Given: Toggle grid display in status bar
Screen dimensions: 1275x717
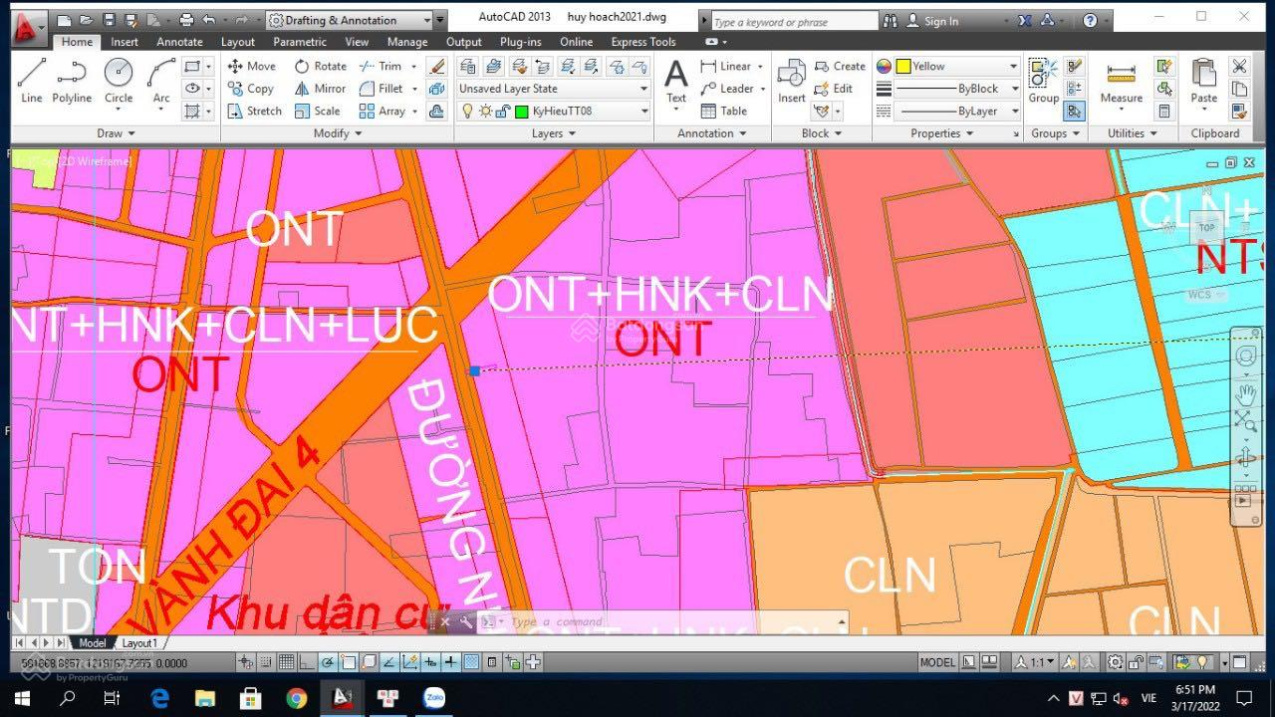Looking at the screenshot, I should click(287, 662).
